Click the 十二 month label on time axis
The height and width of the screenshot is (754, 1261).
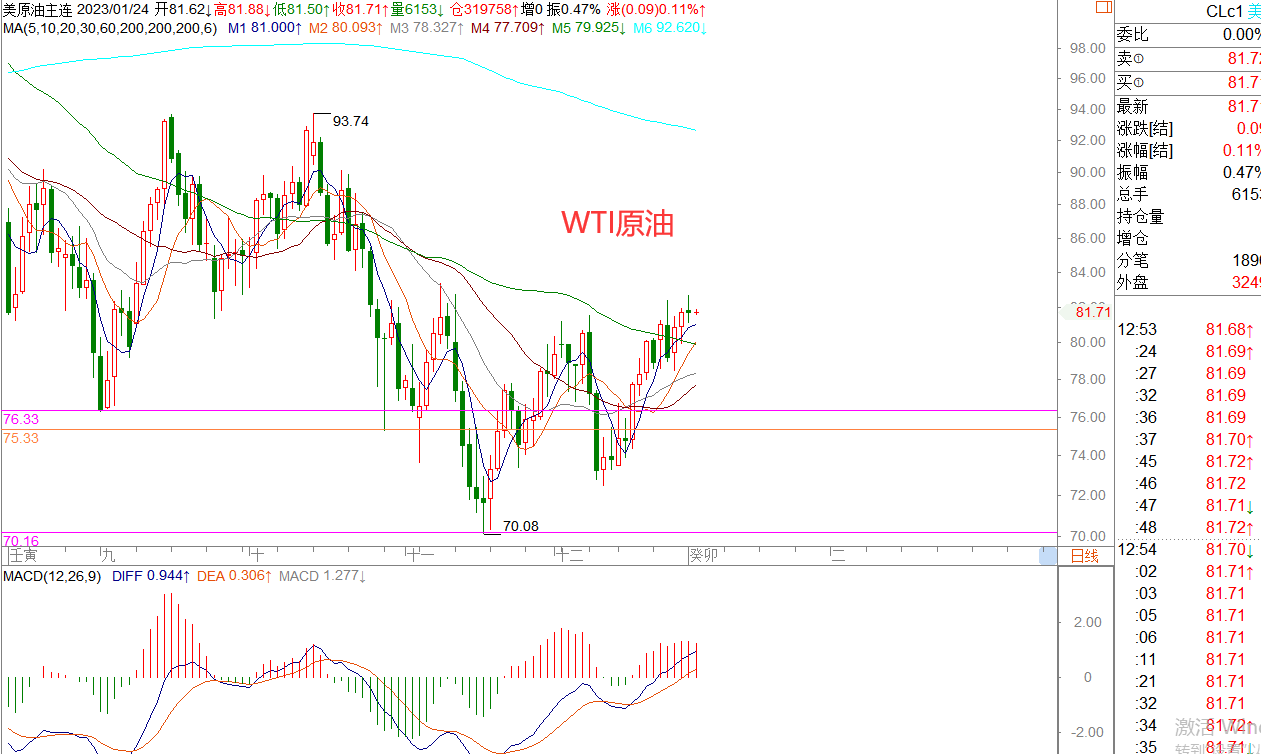567,555
